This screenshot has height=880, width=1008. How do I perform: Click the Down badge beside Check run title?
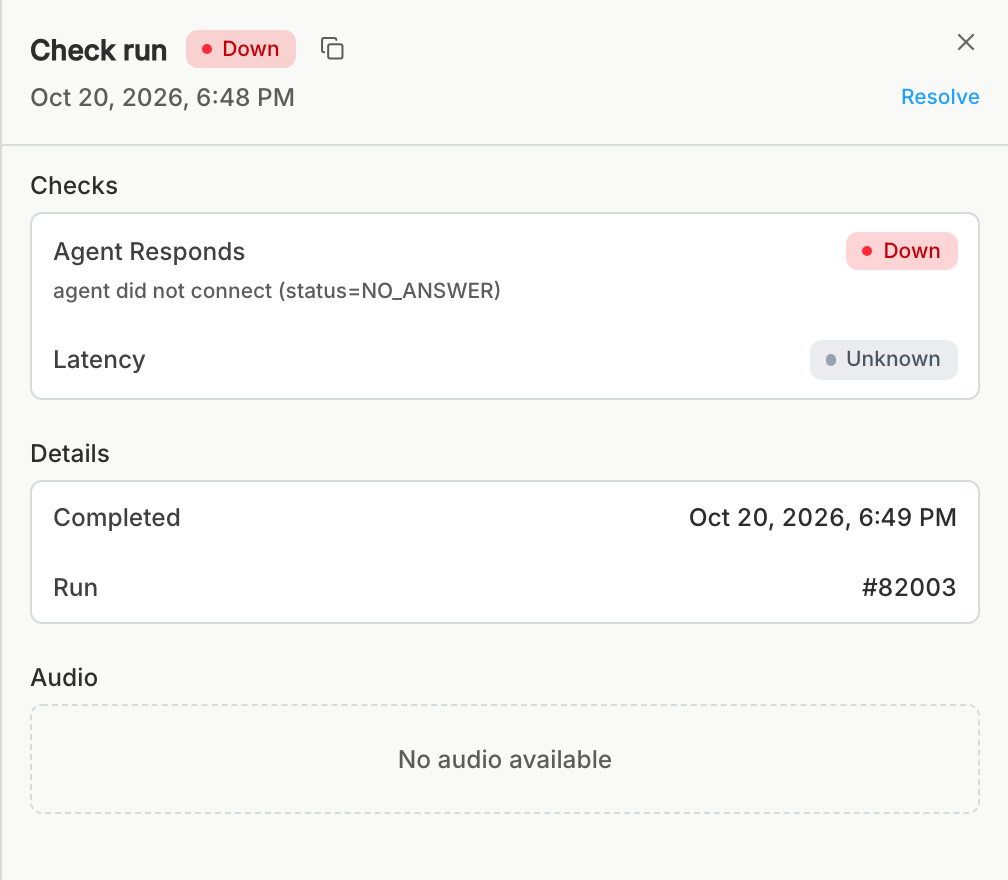click(x=241, y=49)
